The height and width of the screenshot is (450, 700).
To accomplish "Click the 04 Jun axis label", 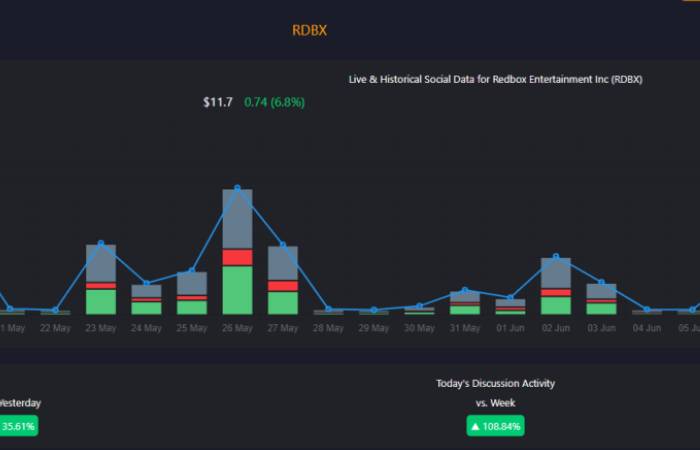I will point(647,328).
